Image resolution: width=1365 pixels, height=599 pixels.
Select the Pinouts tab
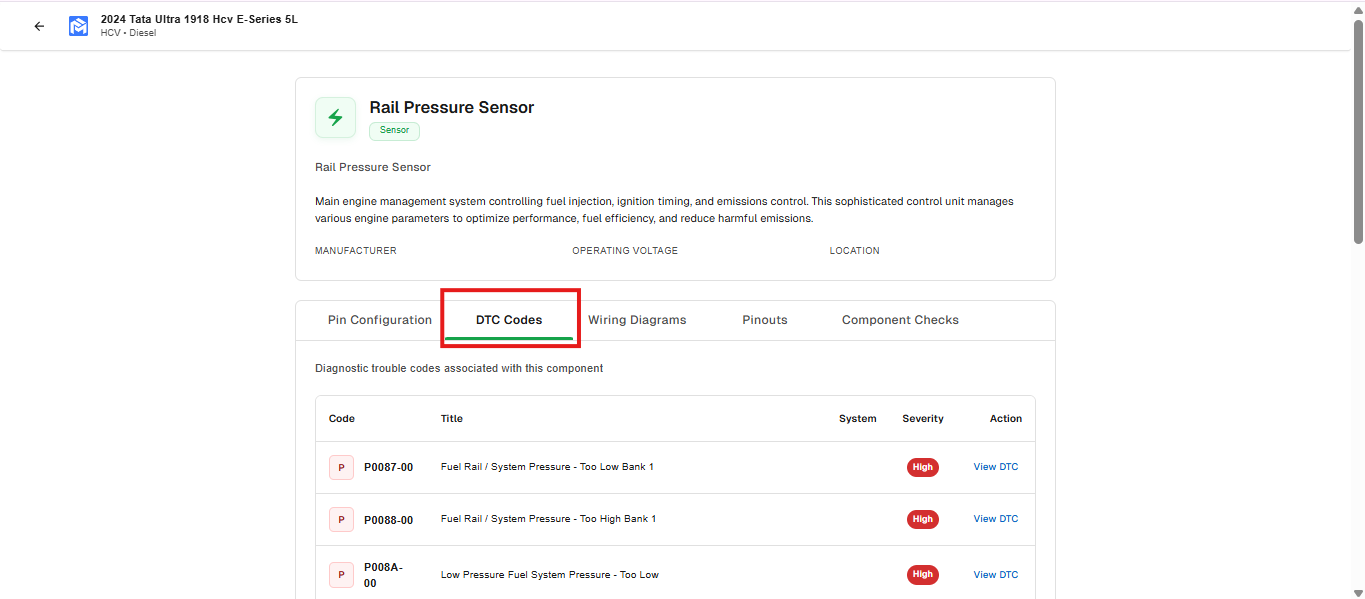pos(764,319)
